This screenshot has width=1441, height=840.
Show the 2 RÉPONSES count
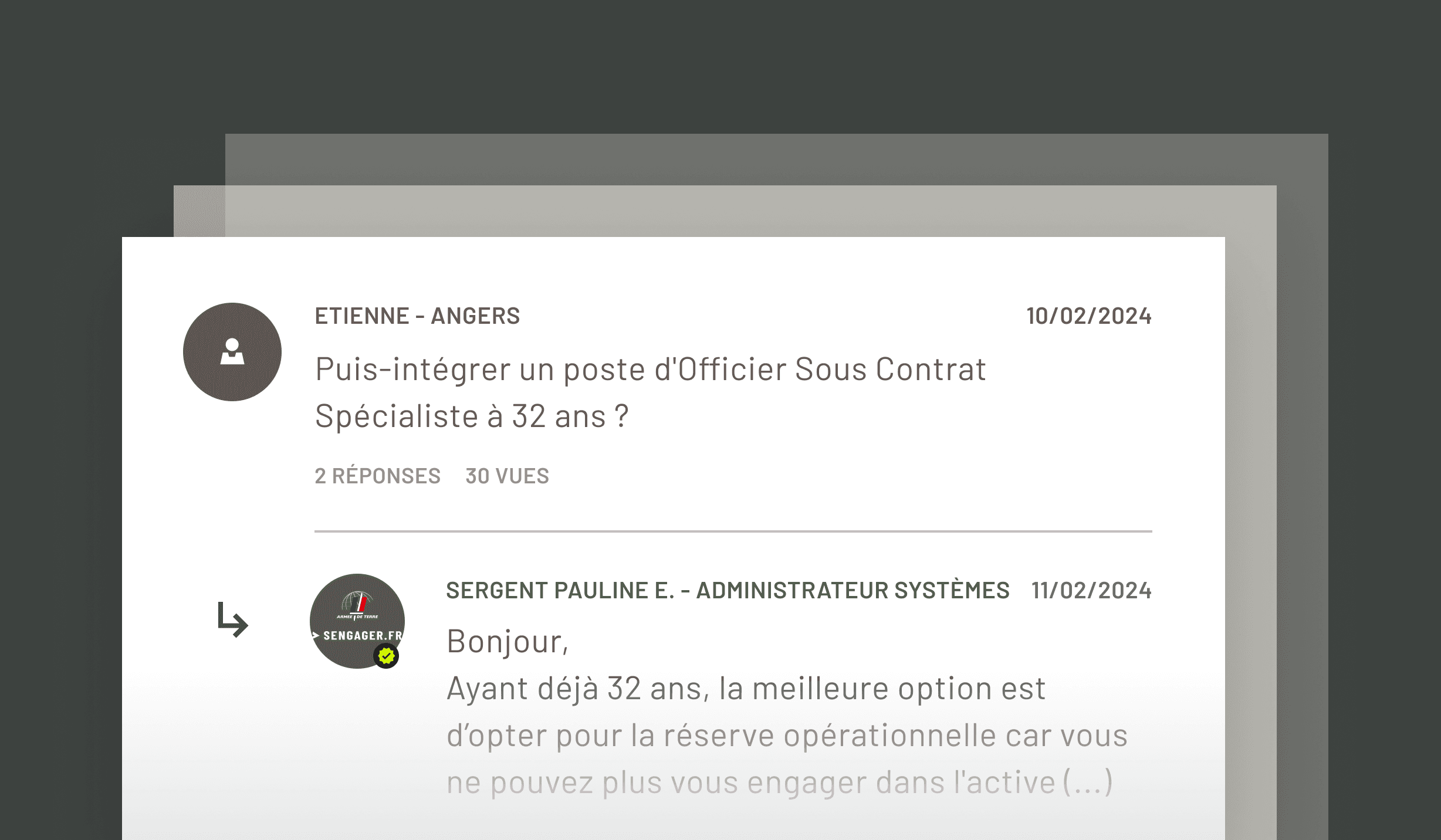tap(377, 476)
